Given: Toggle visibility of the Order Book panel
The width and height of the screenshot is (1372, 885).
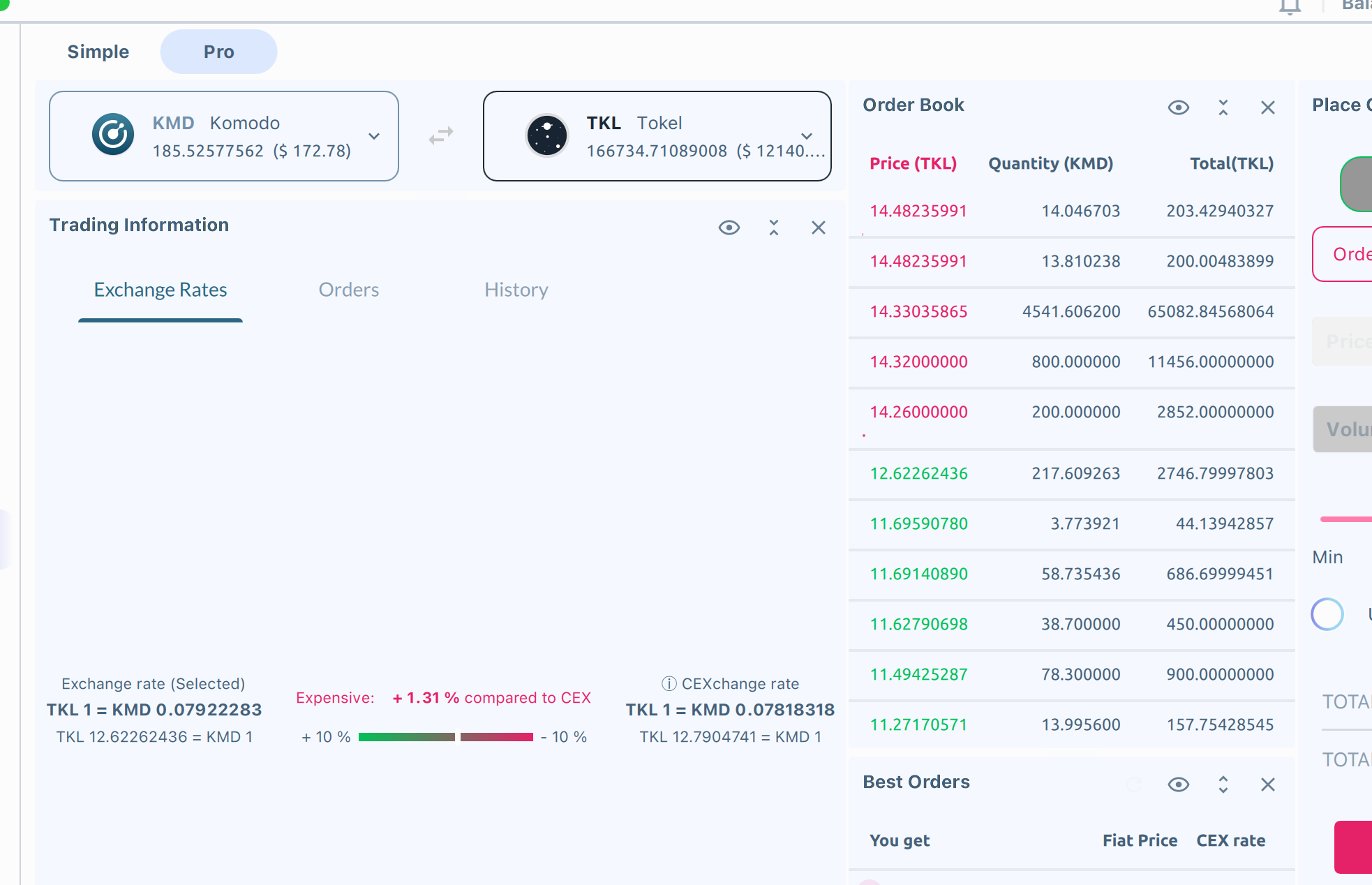Looking at the screenshot, I should pos(1179,107).
